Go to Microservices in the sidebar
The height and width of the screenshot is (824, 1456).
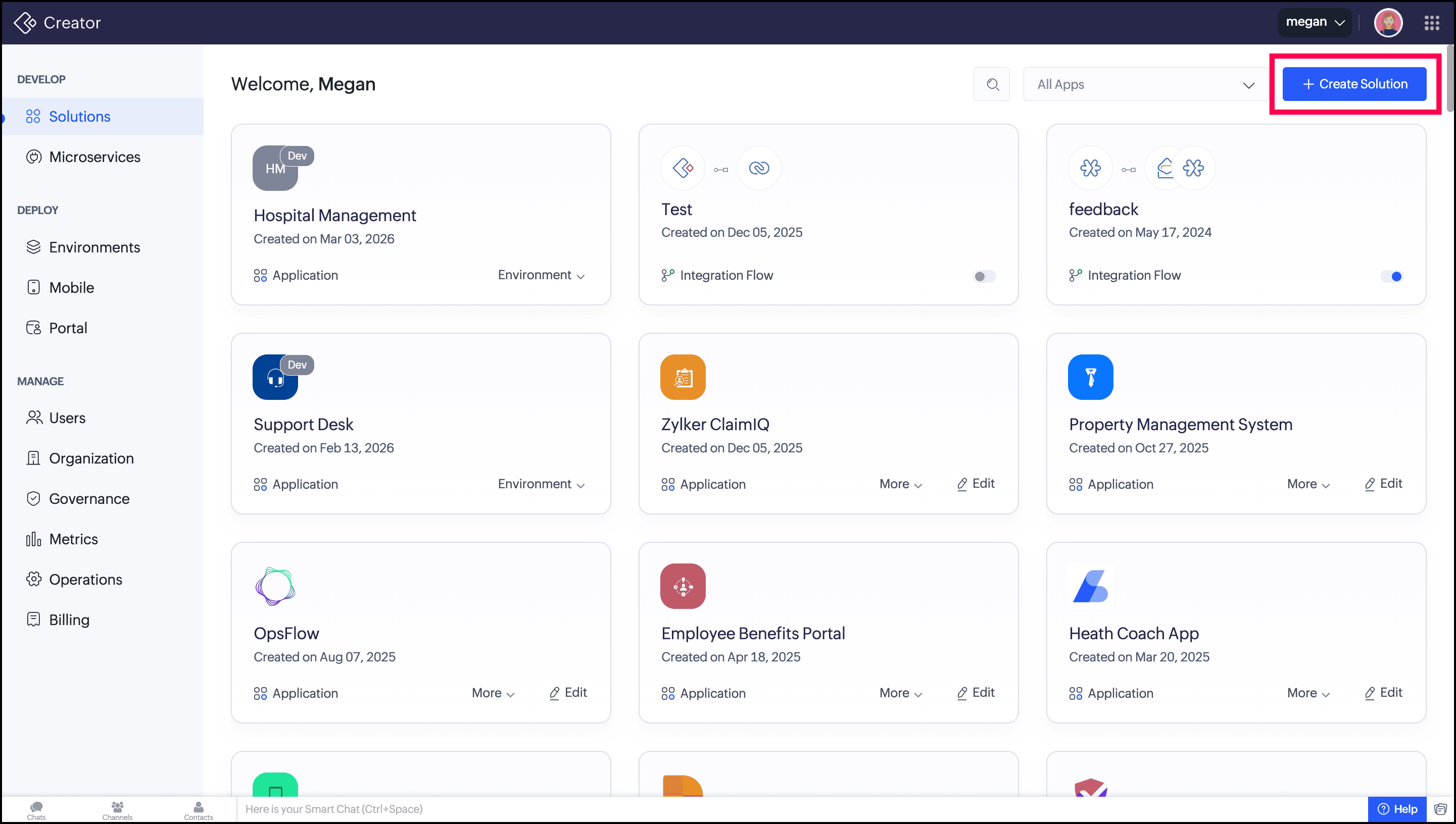pyautogui.click(x=94, y=157)
